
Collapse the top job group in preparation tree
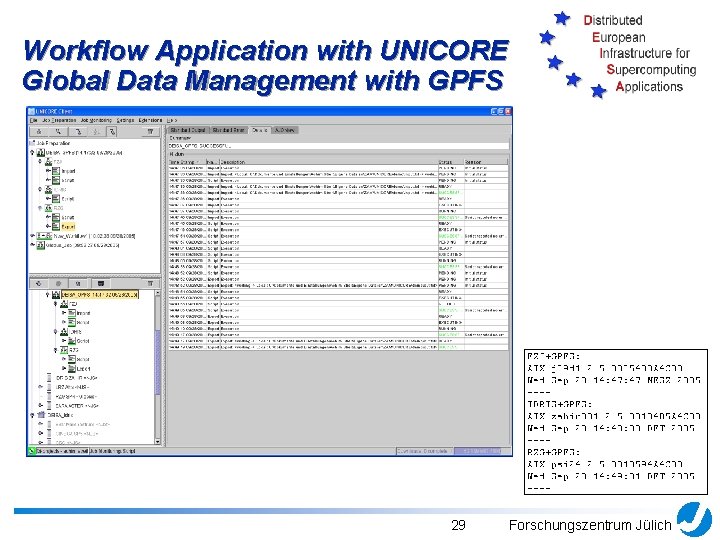(x=32, y=152)
